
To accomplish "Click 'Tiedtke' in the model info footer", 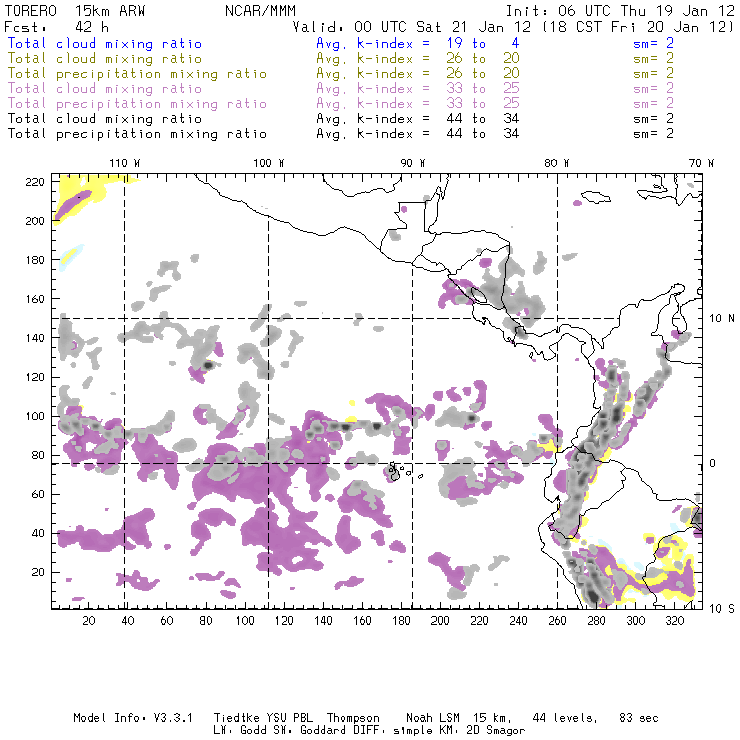I will coord(236,718).
